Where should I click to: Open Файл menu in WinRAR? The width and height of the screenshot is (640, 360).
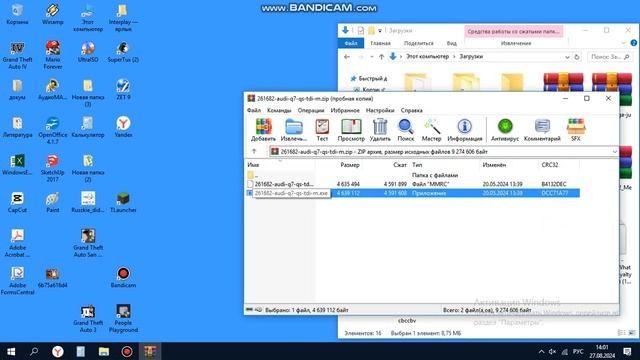pyautogui.click(x=254, y=110)
